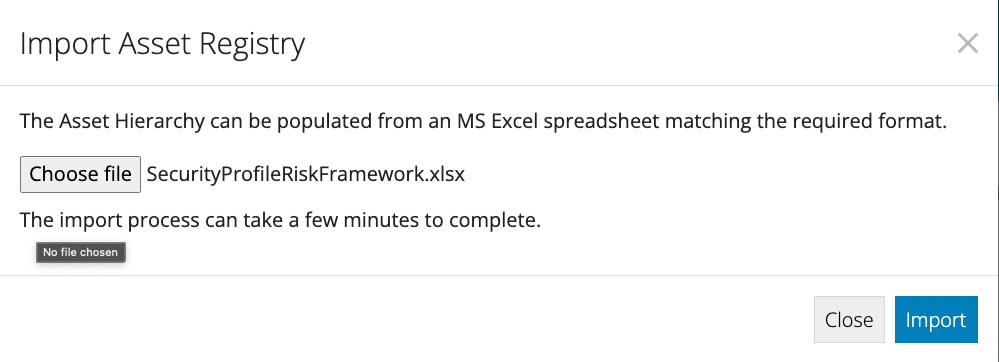Viewport: 999px width, 362px height.
Task: Click the blue Import button in footer
Action: click(x=936, y=319)
